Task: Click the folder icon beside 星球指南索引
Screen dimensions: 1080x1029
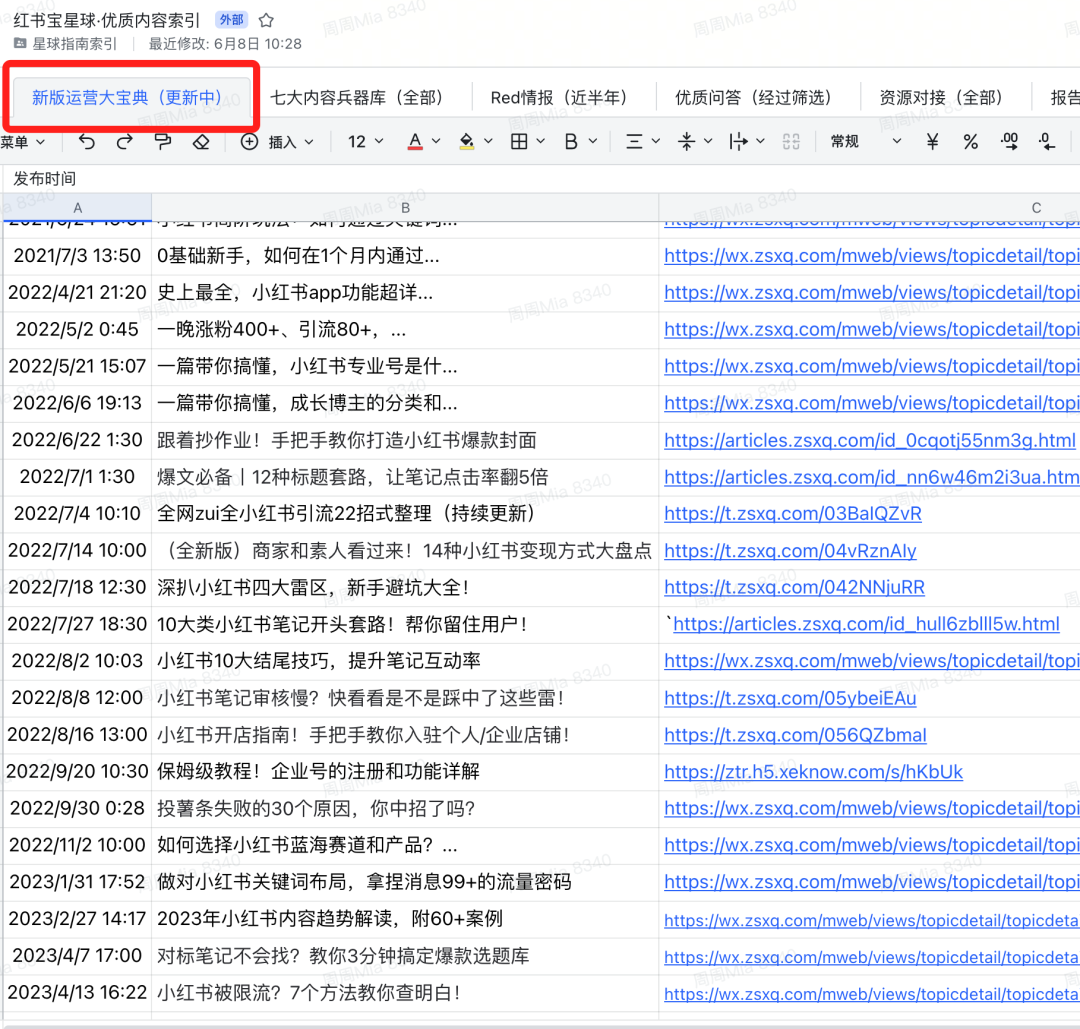Action: click(20, 43)
